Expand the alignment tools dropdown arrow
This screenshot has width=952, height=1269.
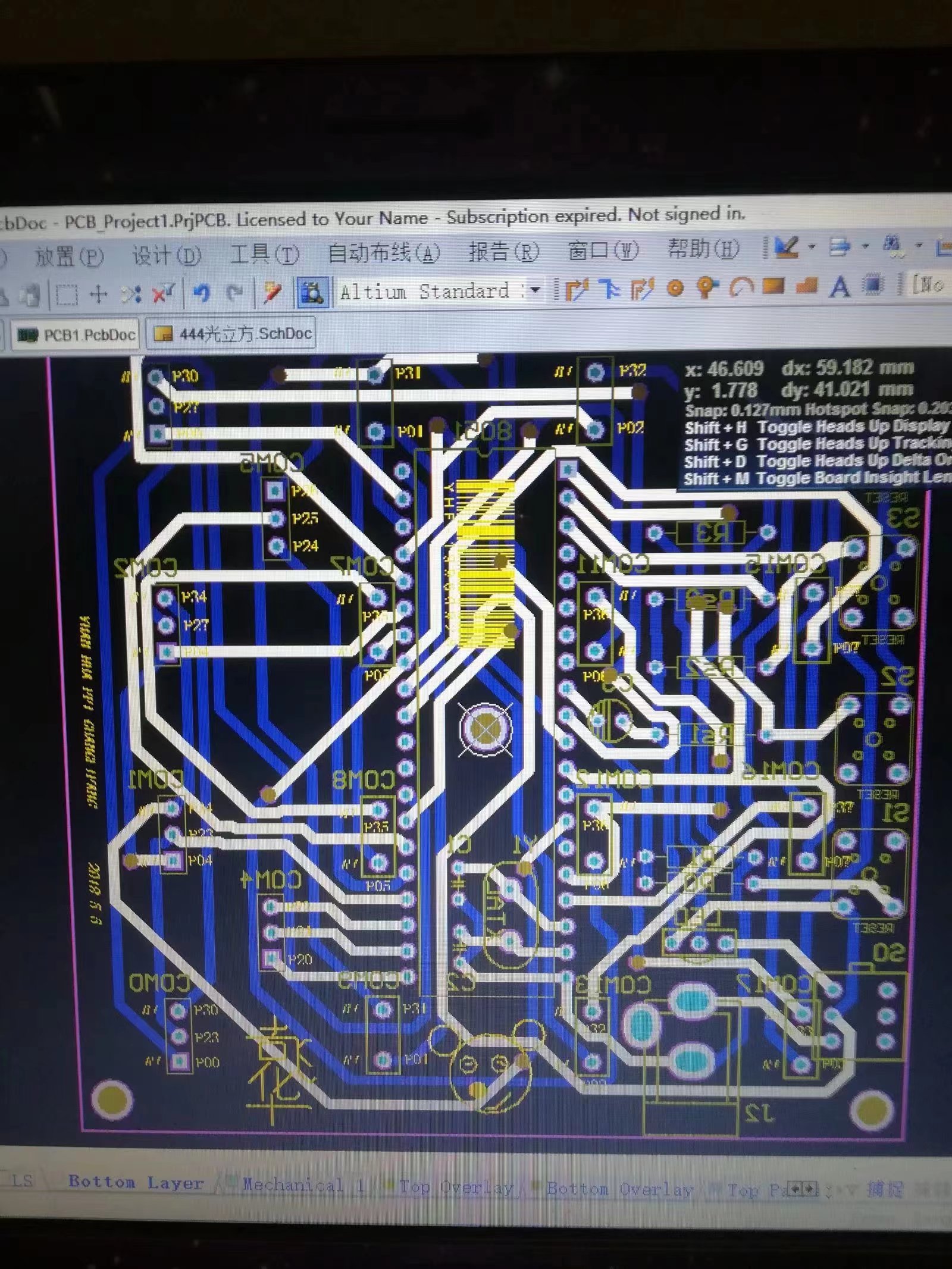865,245
